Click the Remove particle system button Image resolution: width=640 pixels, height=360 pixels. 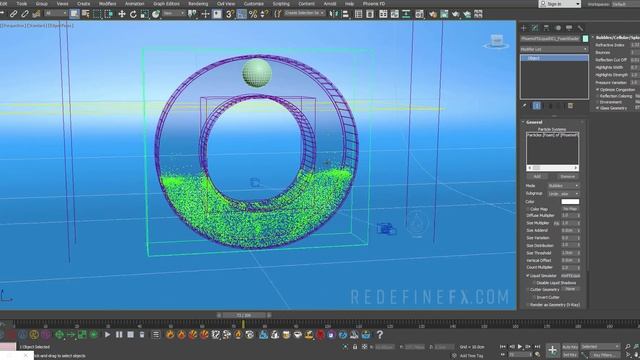point(567,177)
